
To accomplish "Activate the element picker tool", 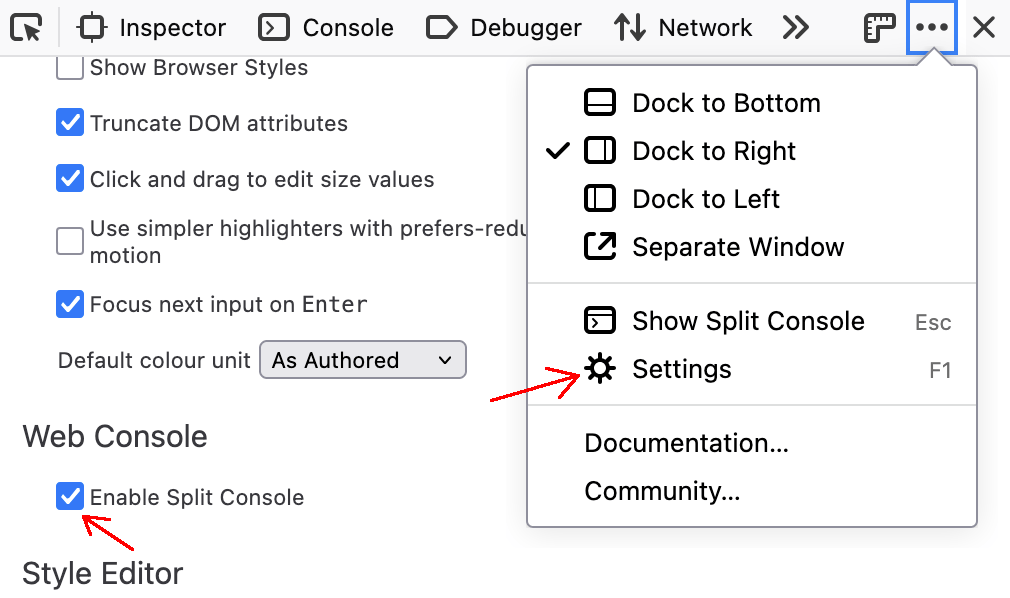I will point(27,27).
